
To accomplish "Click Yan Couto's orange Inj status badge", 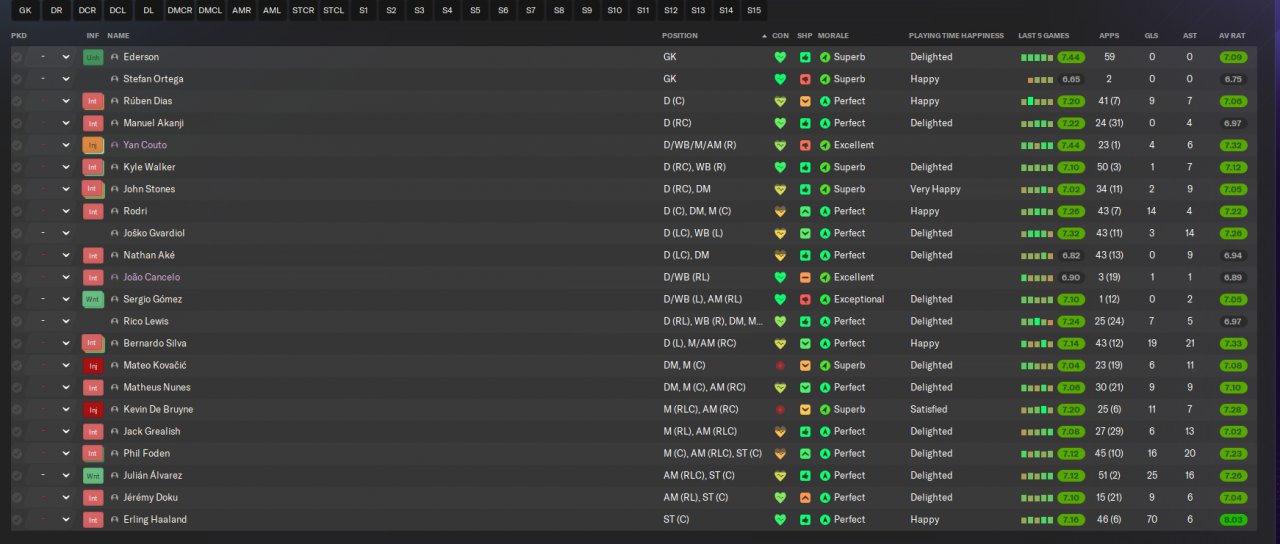I will [93, 145].
